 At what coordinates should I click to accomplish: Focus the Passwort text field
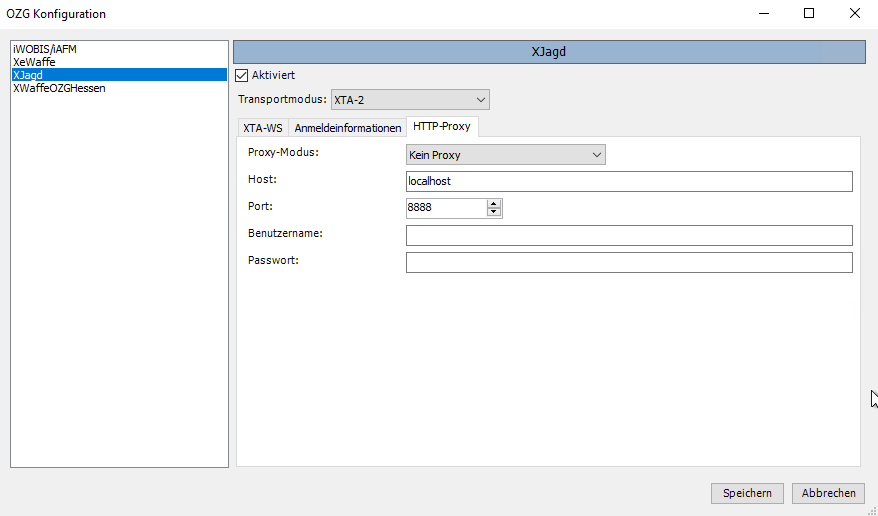pyautogui.click(x=628, y=262)
